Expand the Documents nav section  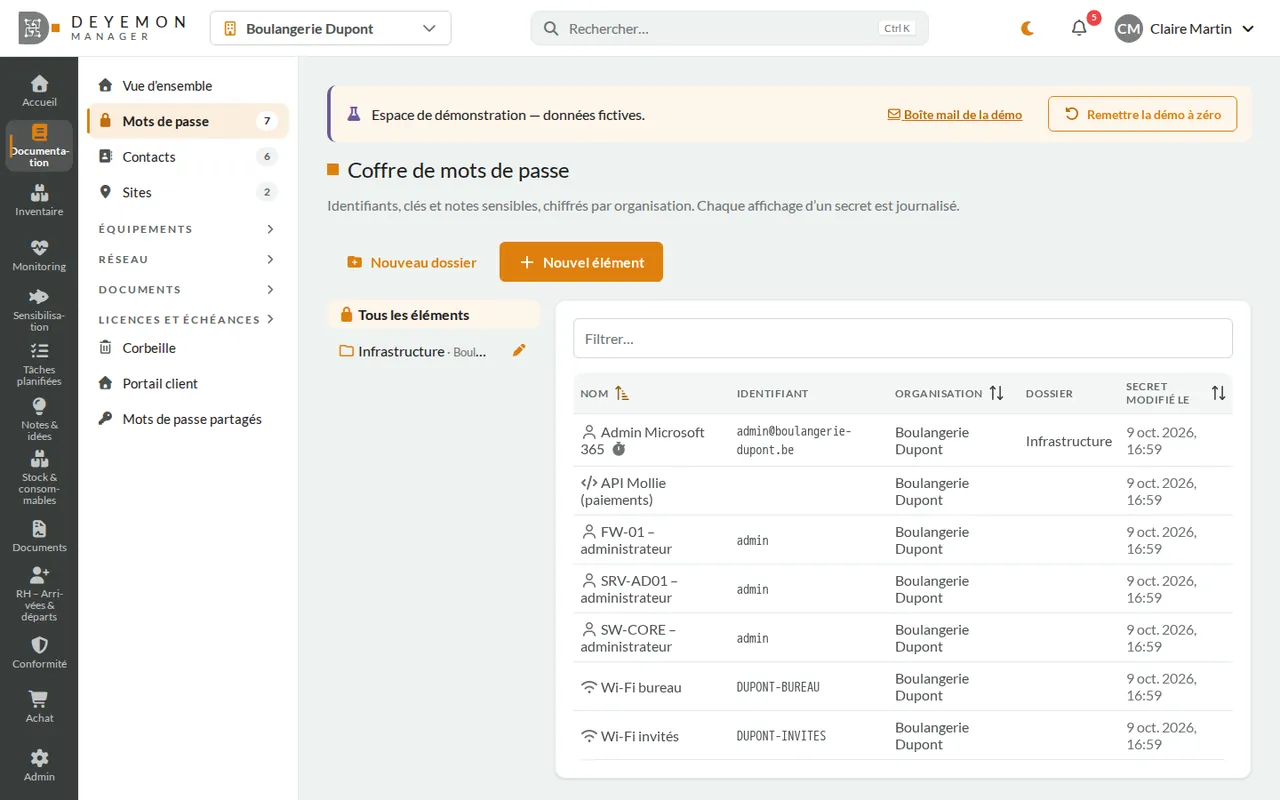point(187,289)
